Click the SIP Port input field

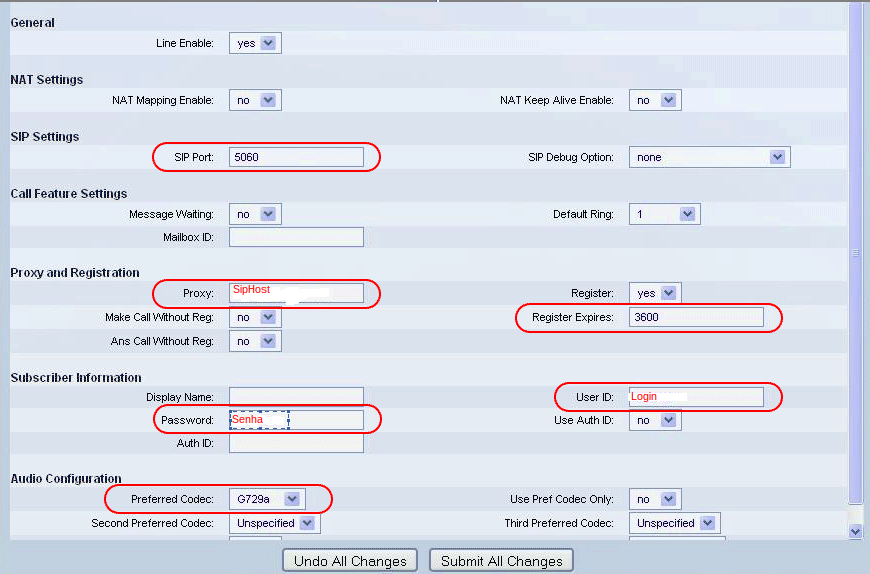coord(296,157)
